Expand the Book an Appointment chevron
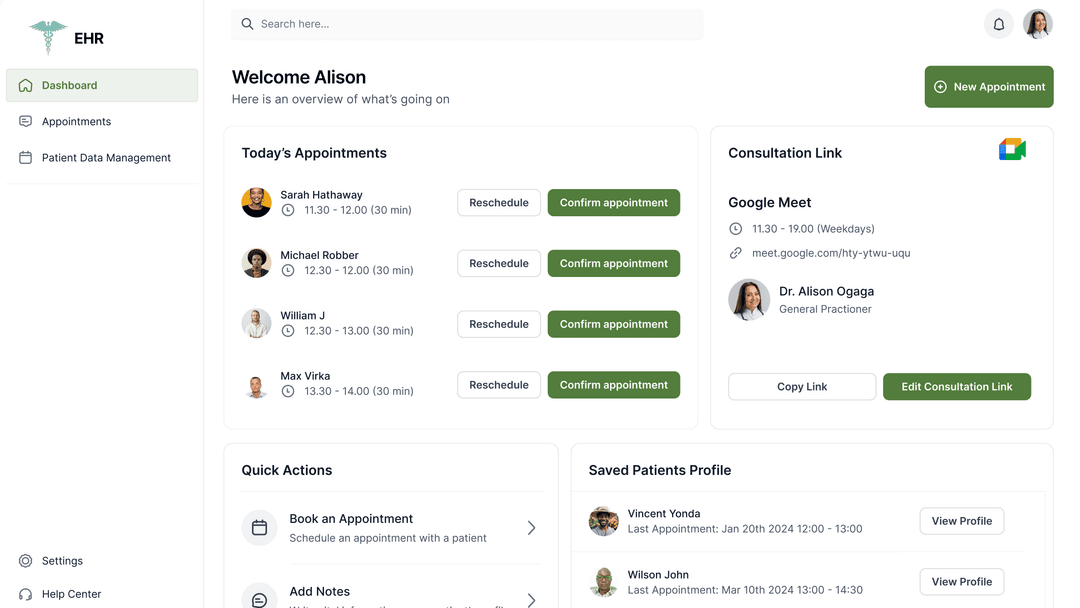The height and width of the screenshot is (608, 1080). point(531,528)
